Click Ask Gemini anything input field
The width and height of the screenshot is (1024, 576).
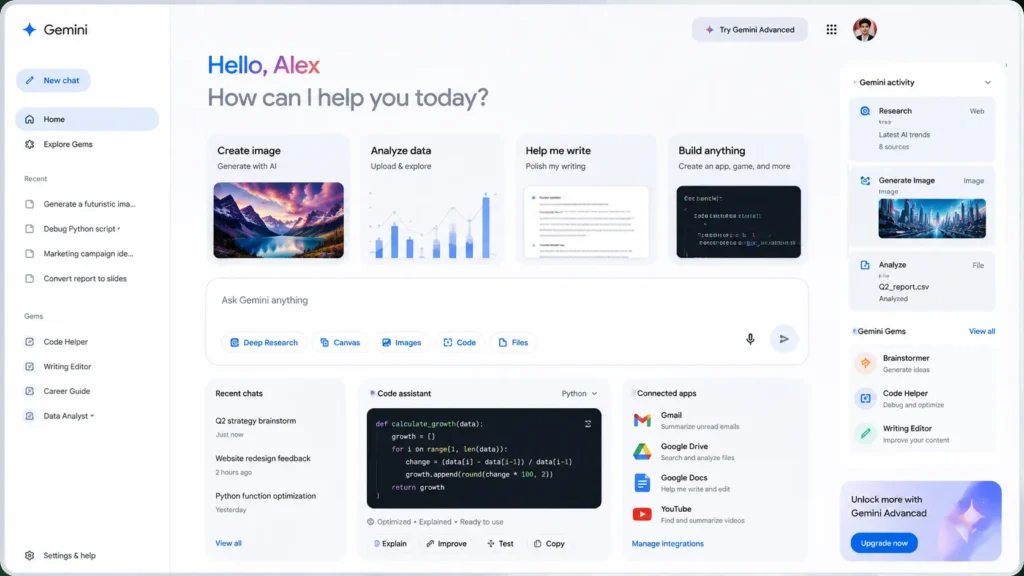tap(507, 300)
